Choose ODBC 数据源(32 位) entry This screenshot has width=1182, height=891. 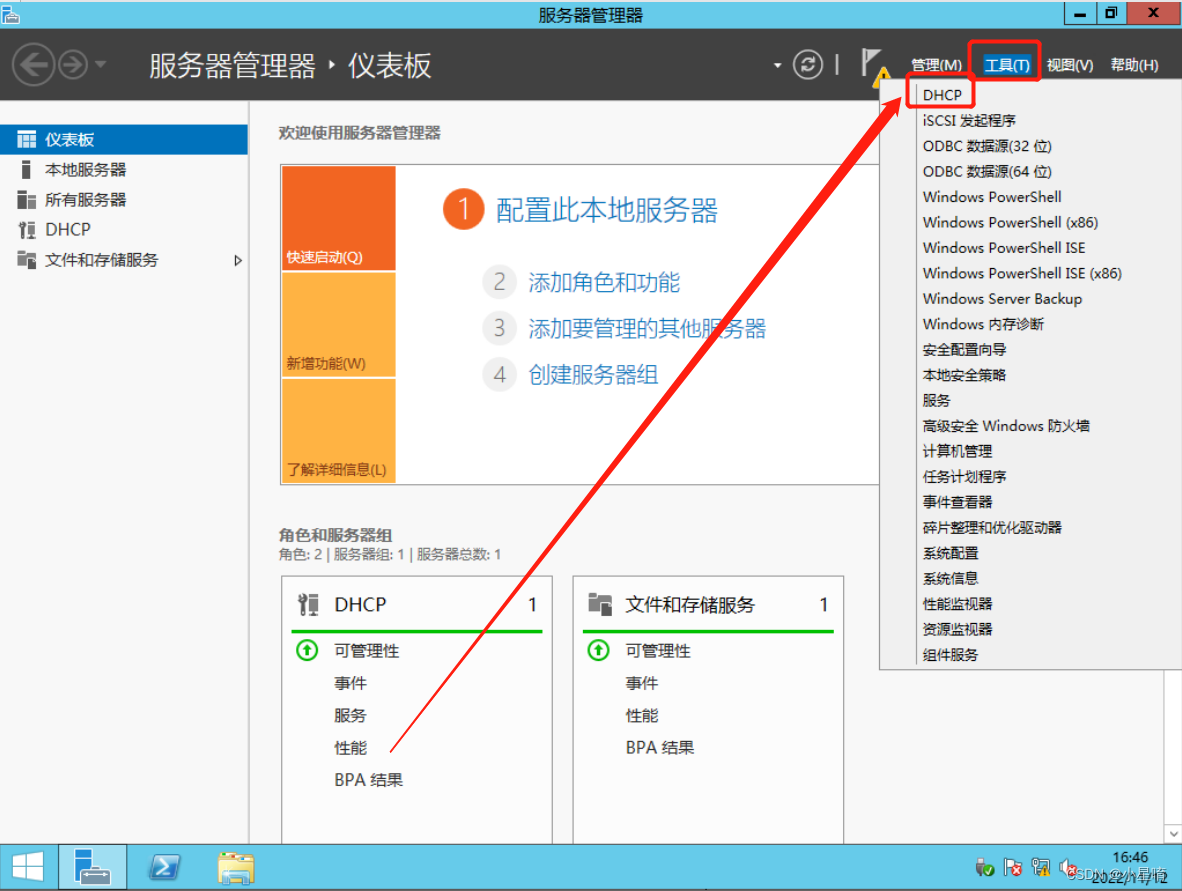point(987,146)
